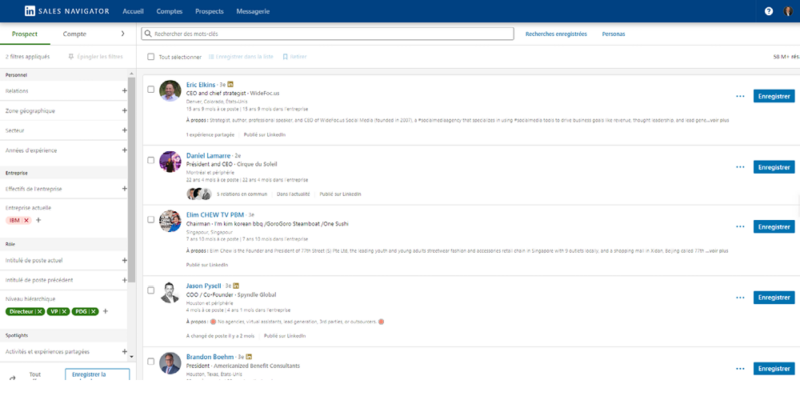The image size is (800, 400).
Task: Save Eric Elkins with the Enregistrer button
Action: [774, 96]
